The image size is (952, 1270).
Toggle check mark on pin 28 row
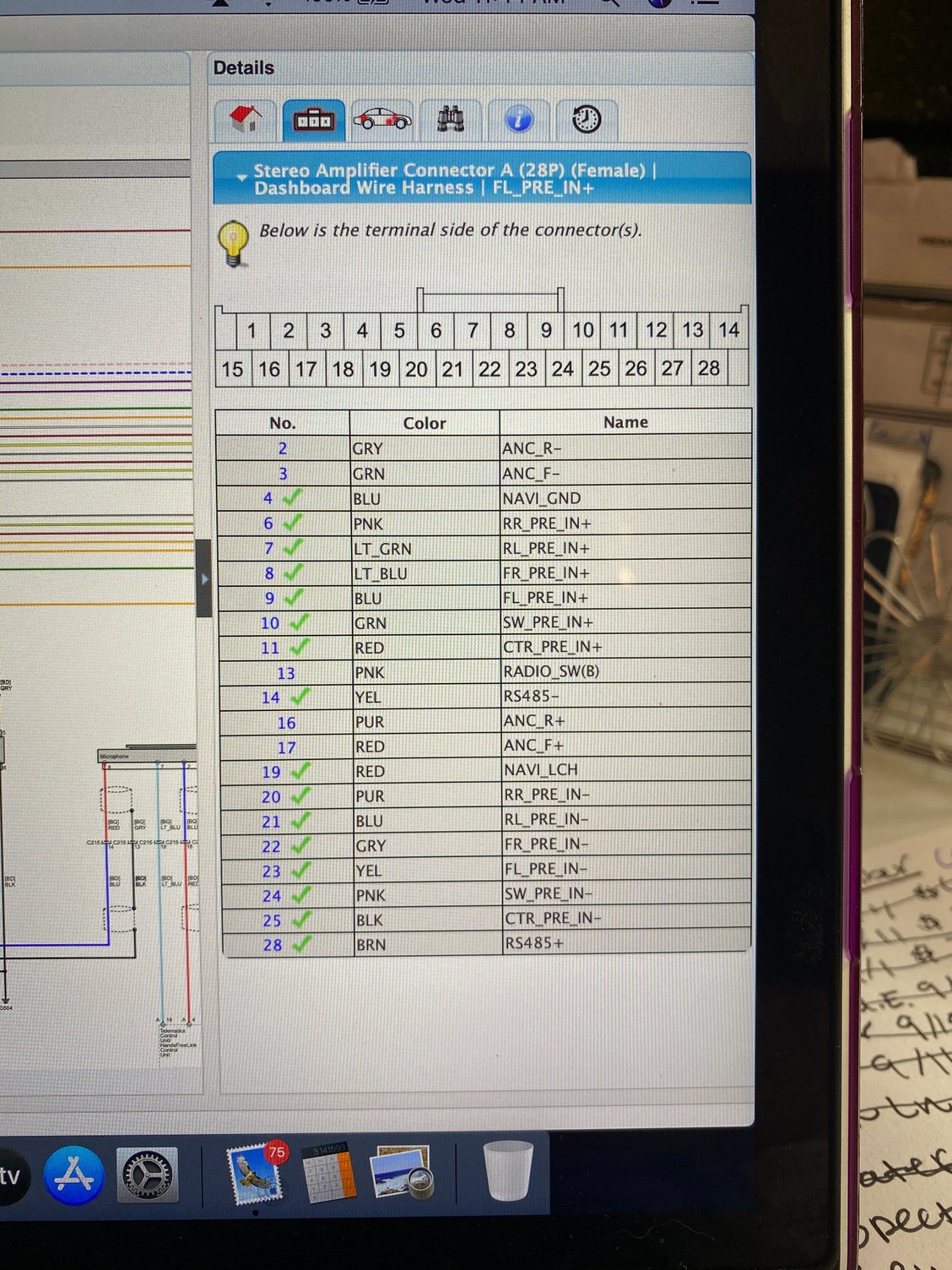300,944
